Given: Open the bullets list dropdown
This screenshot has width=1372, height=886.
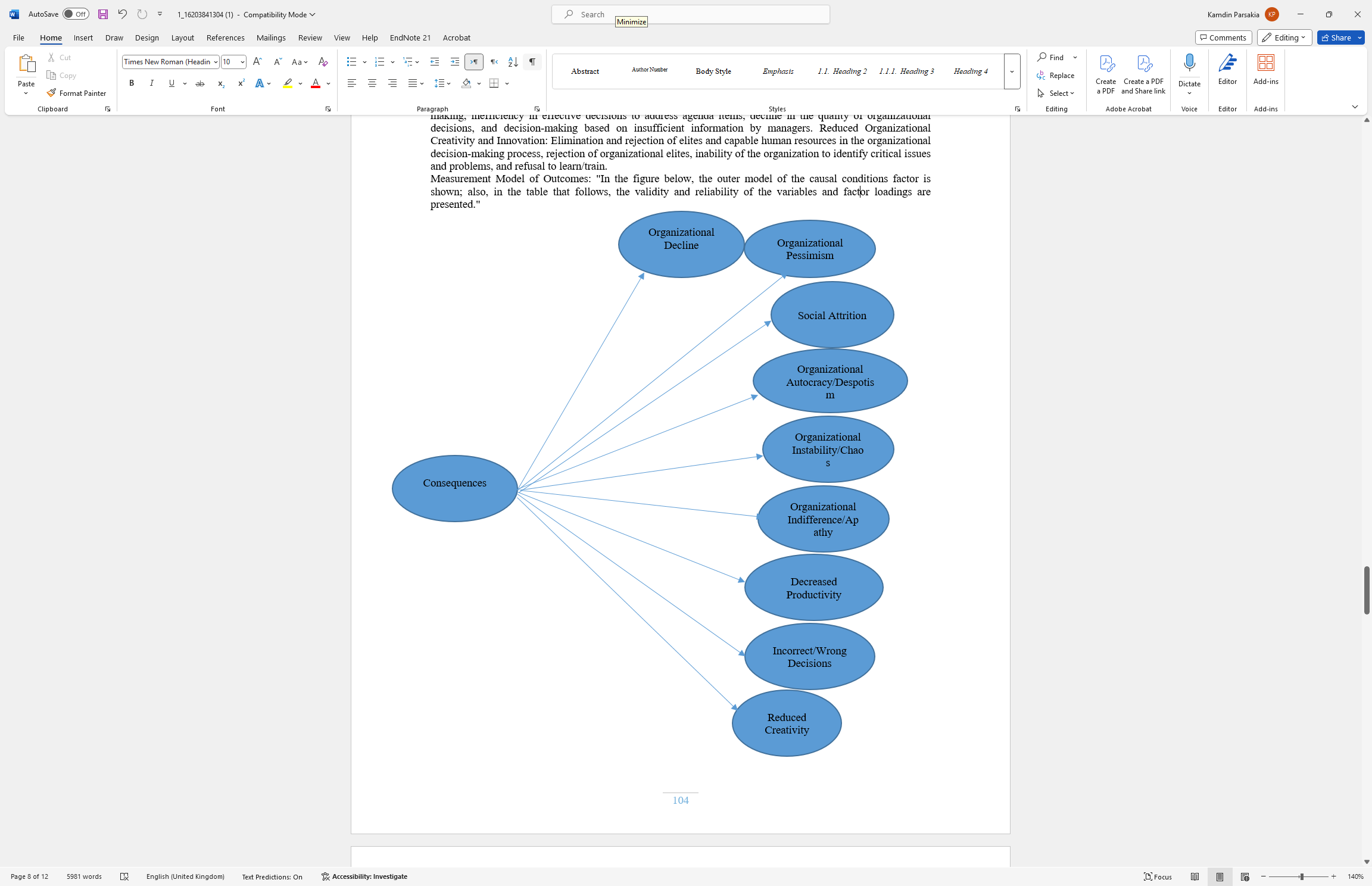Looking at the screenshot, I should [x=364, y=62].
